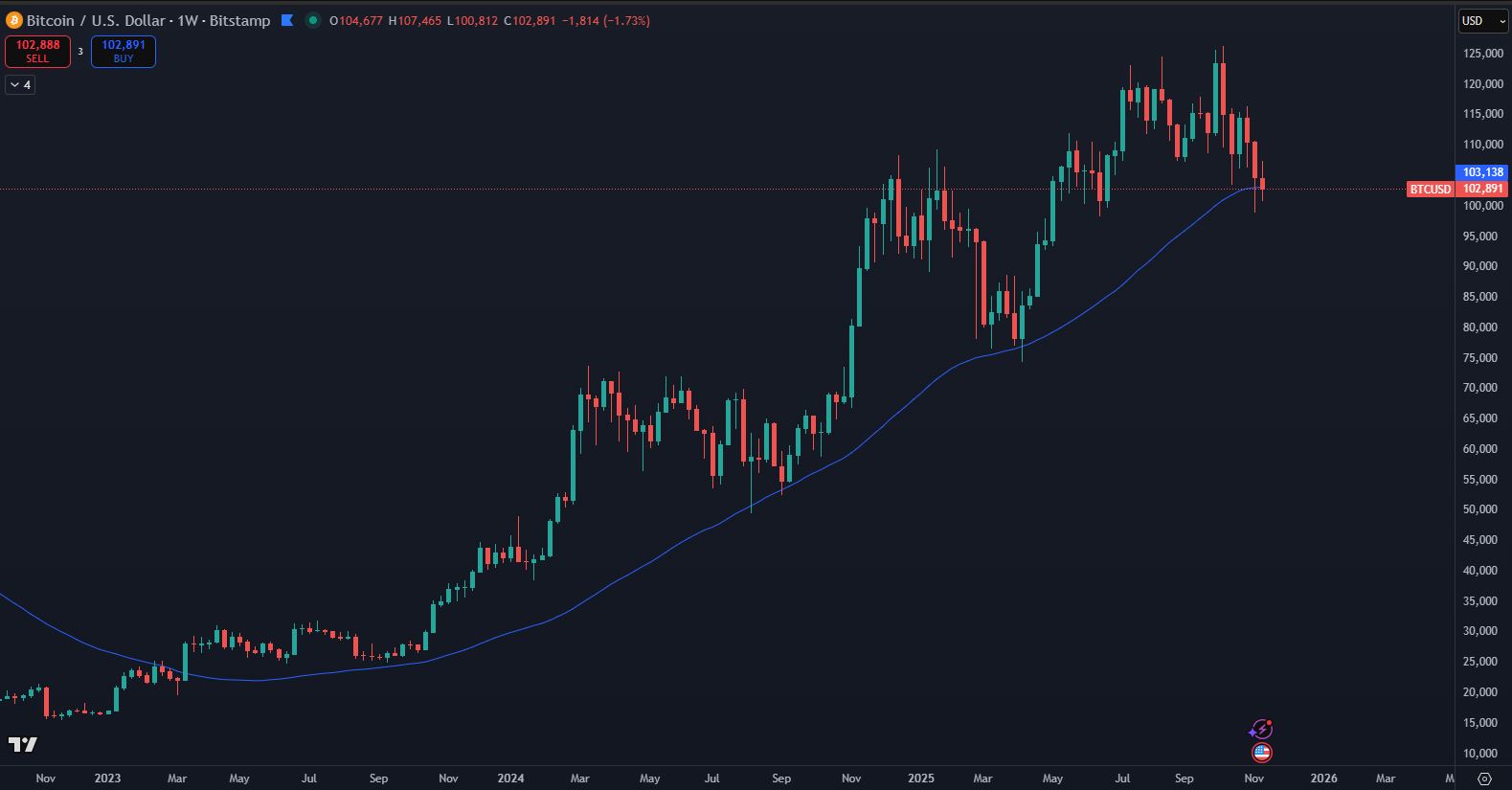Click the 125,000 level on price scale
1512x790 pixels.
[x=1482, y=54]
